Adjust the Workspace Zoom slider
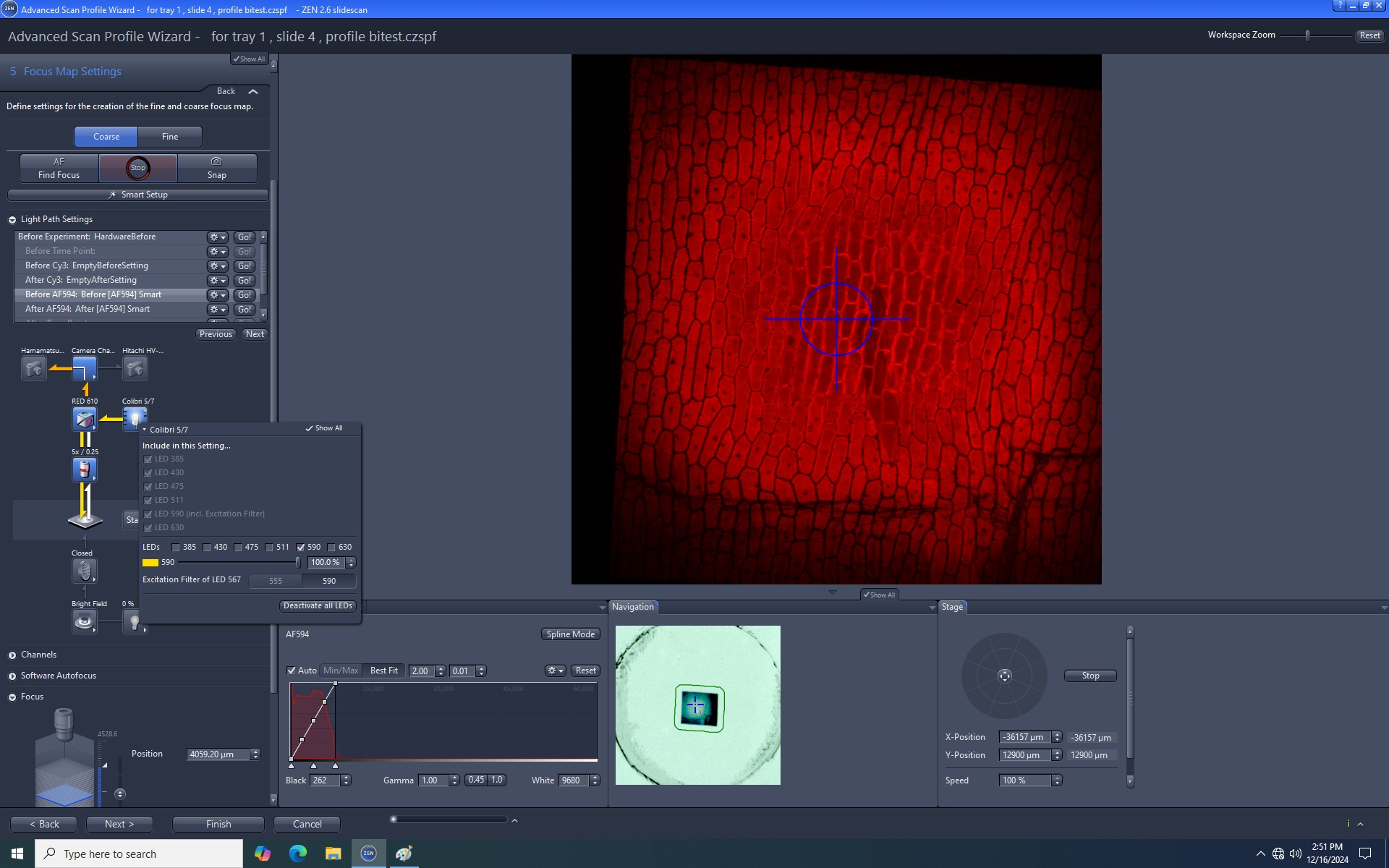Viewport: 1389px width, 868px height. pos(1307,35)
